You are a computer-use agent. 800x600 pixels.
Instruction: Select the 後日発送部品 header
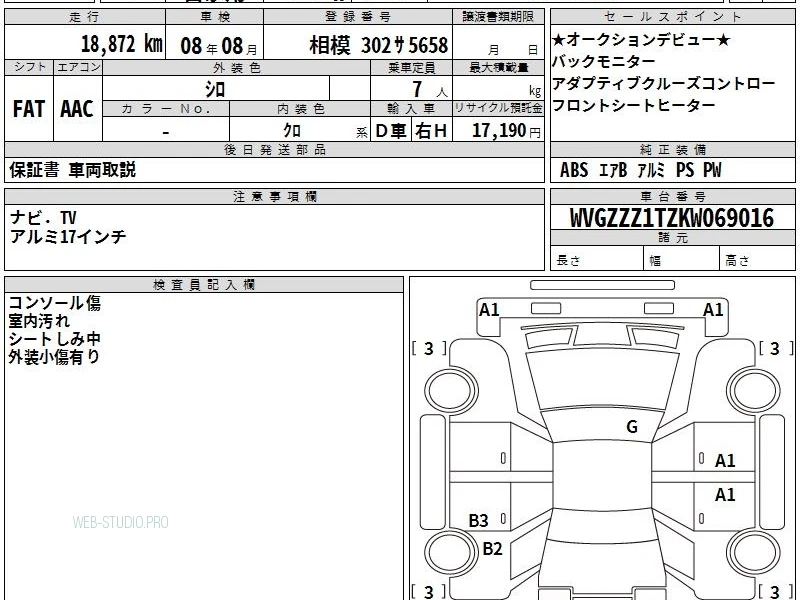[274, 149]
